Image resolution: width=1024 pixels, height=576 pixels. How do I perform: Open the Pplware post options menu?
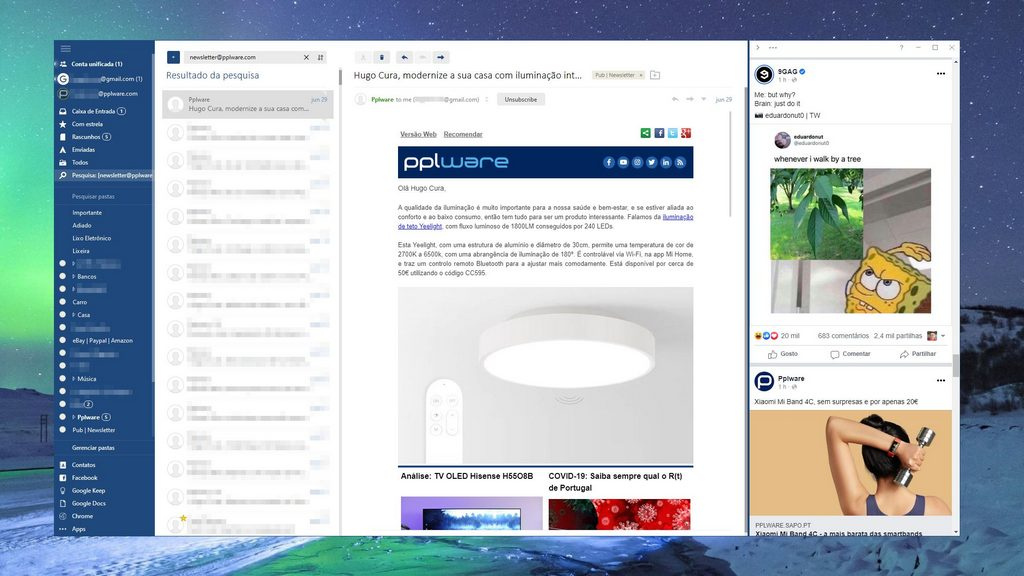click(x=939, y=378)
